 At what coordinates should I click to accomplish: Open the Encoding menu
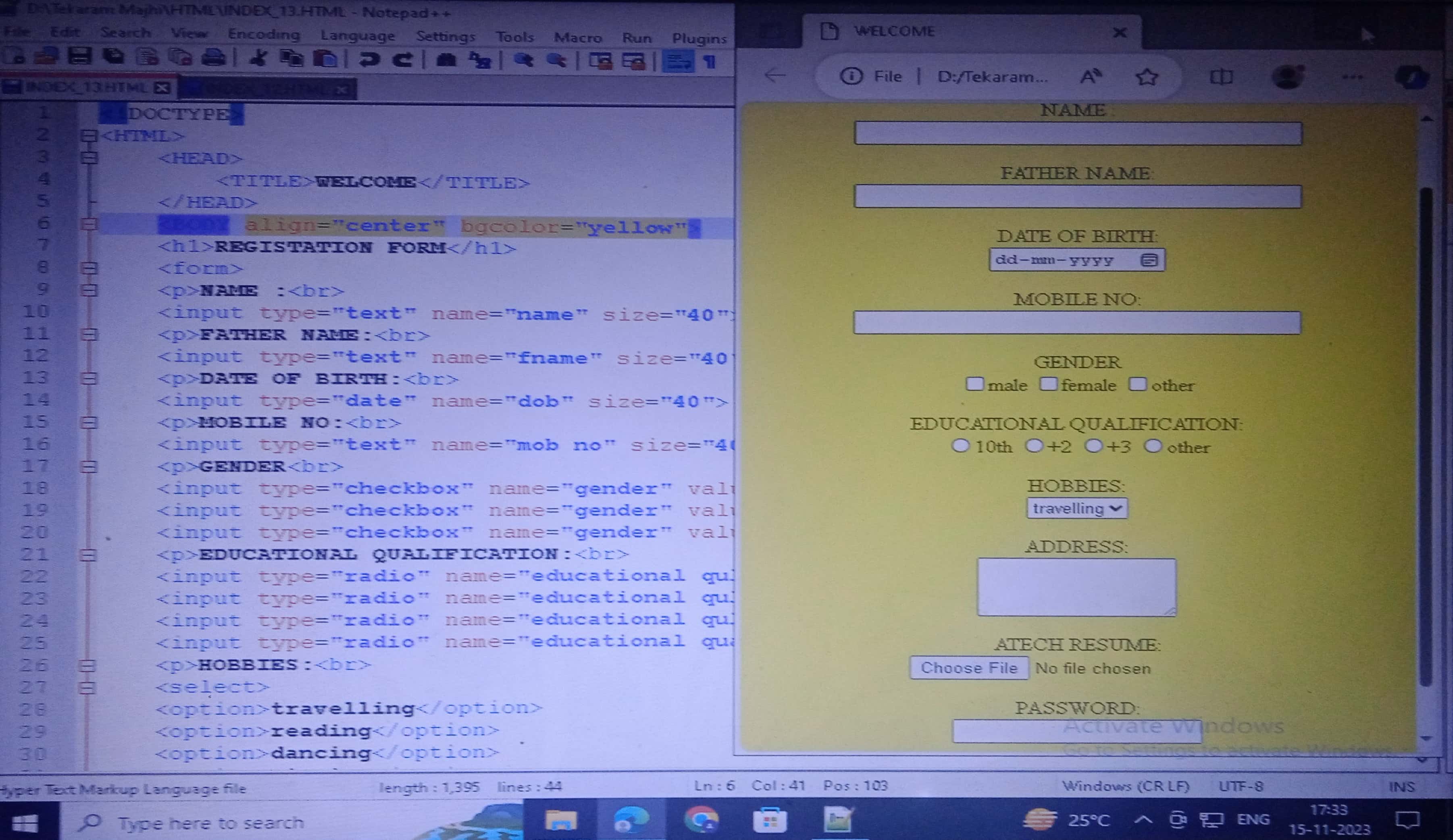[x=264, y=34]
